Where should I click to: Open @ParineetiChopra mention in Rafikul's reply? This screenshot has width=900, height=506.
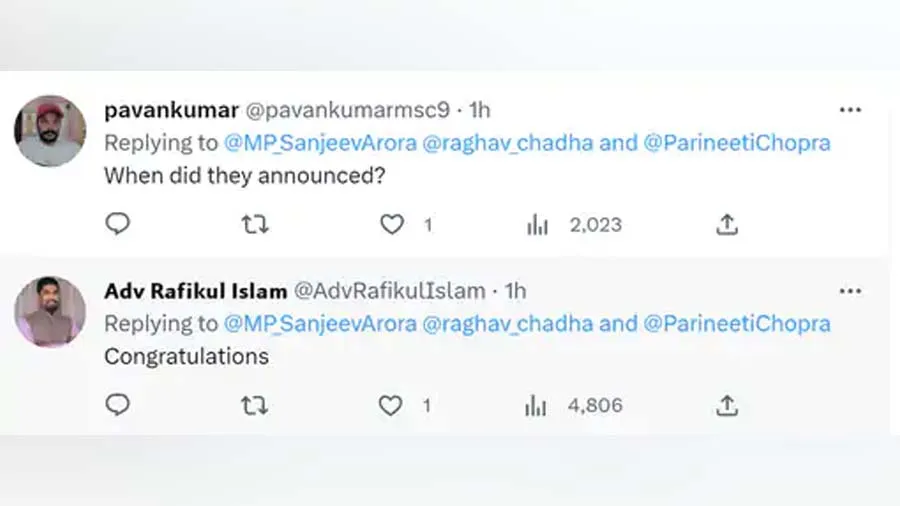736,323
